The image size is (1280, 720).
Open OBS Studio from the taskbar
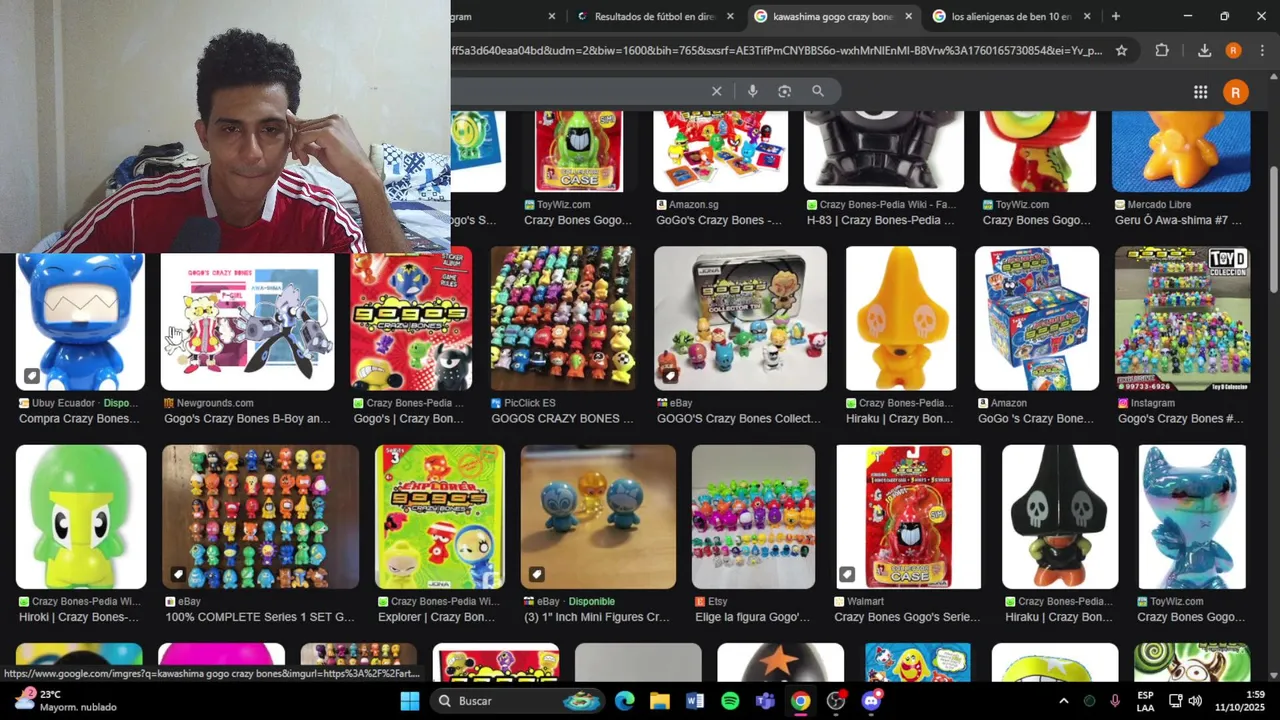point(836,701)
